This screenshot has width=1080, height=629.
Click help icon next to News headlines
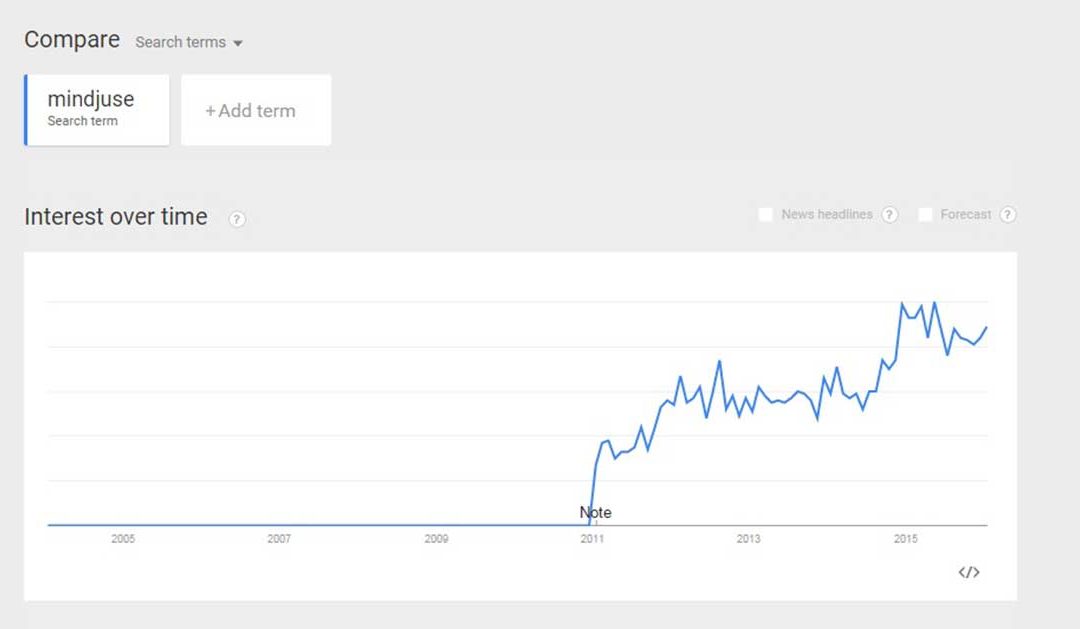tap(889, 215)
